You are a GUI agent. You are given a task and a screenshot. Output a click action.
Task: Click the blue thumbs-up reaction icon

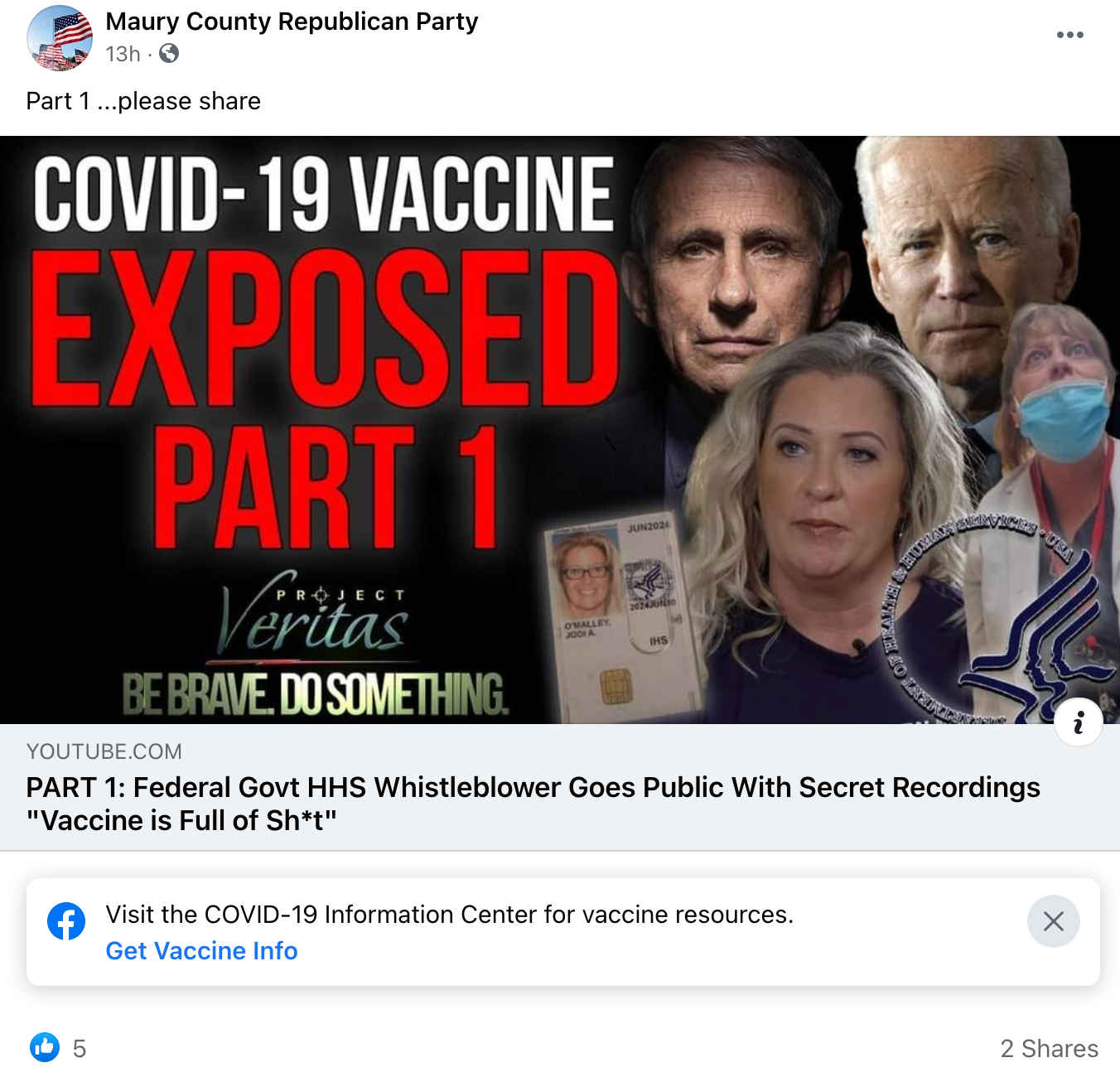(45, 1047)
